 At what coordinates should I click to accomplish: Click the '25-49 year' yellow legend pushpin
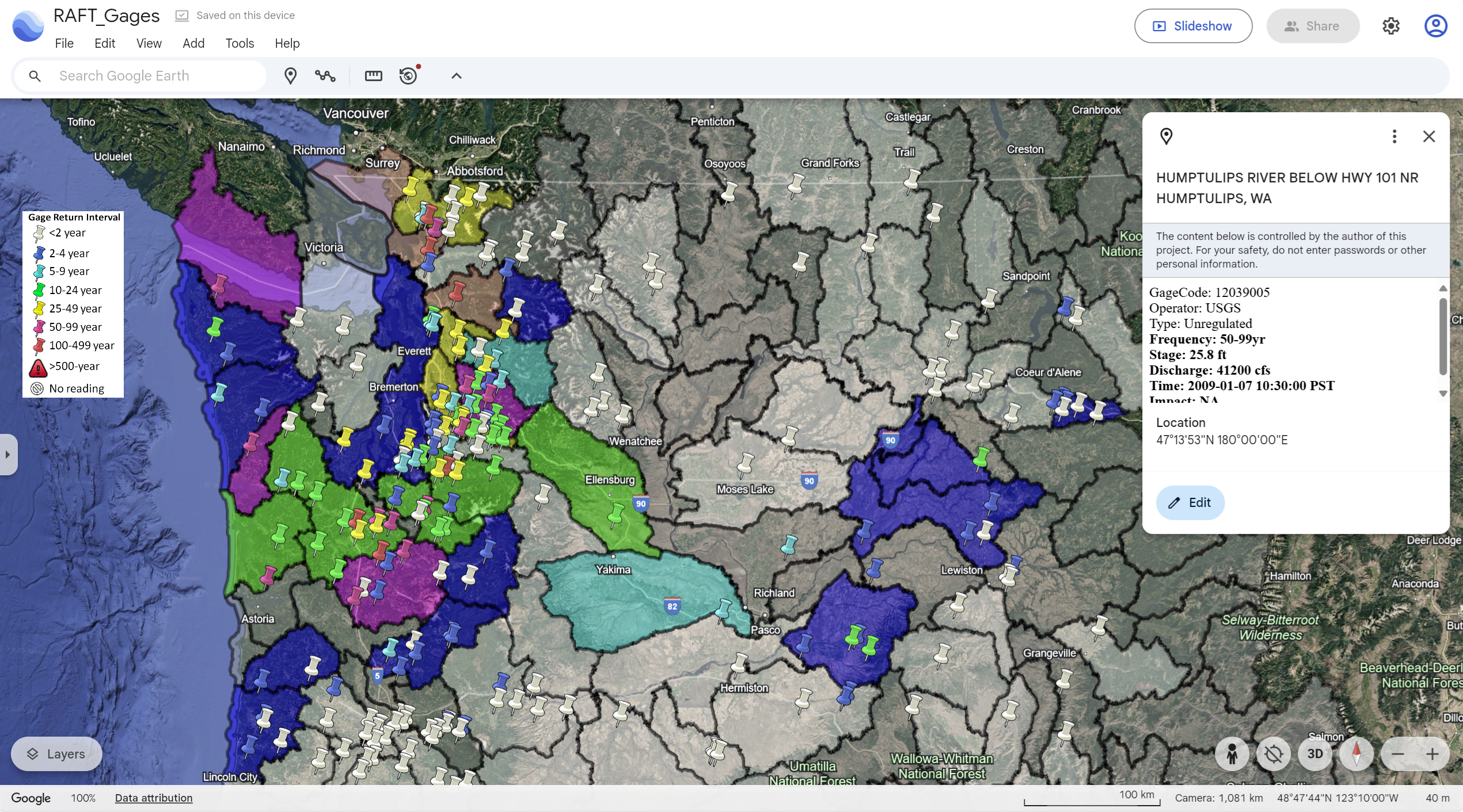coord(39,308)
